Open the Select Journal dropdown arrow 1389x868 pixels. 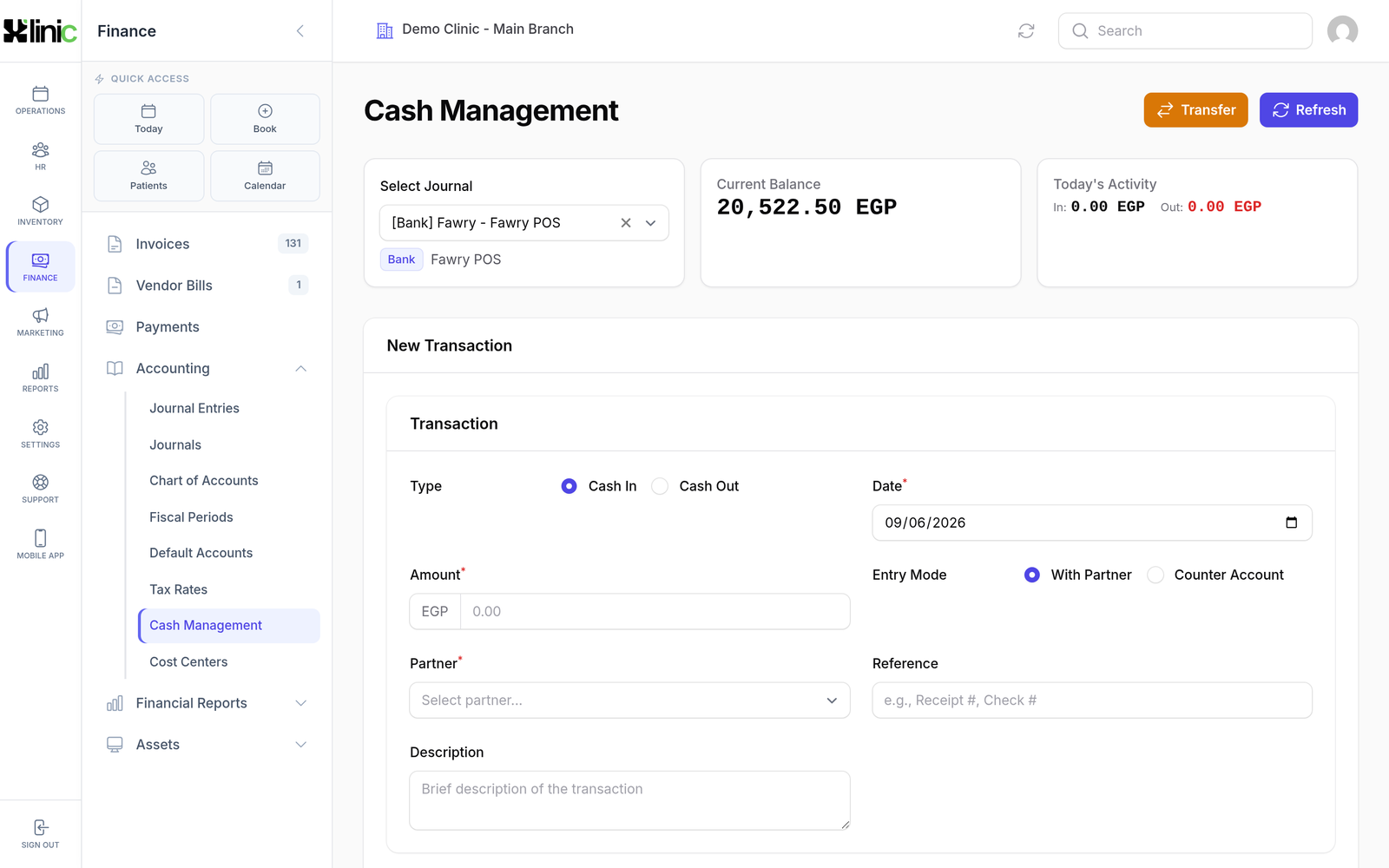click(650, 223)
